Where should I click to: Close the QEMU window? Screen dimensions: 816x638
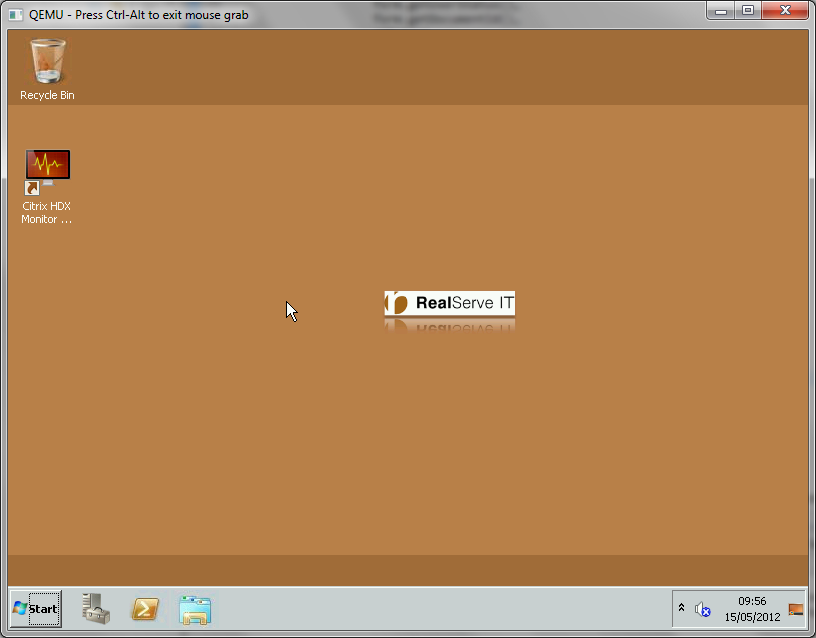click(785, 10)
